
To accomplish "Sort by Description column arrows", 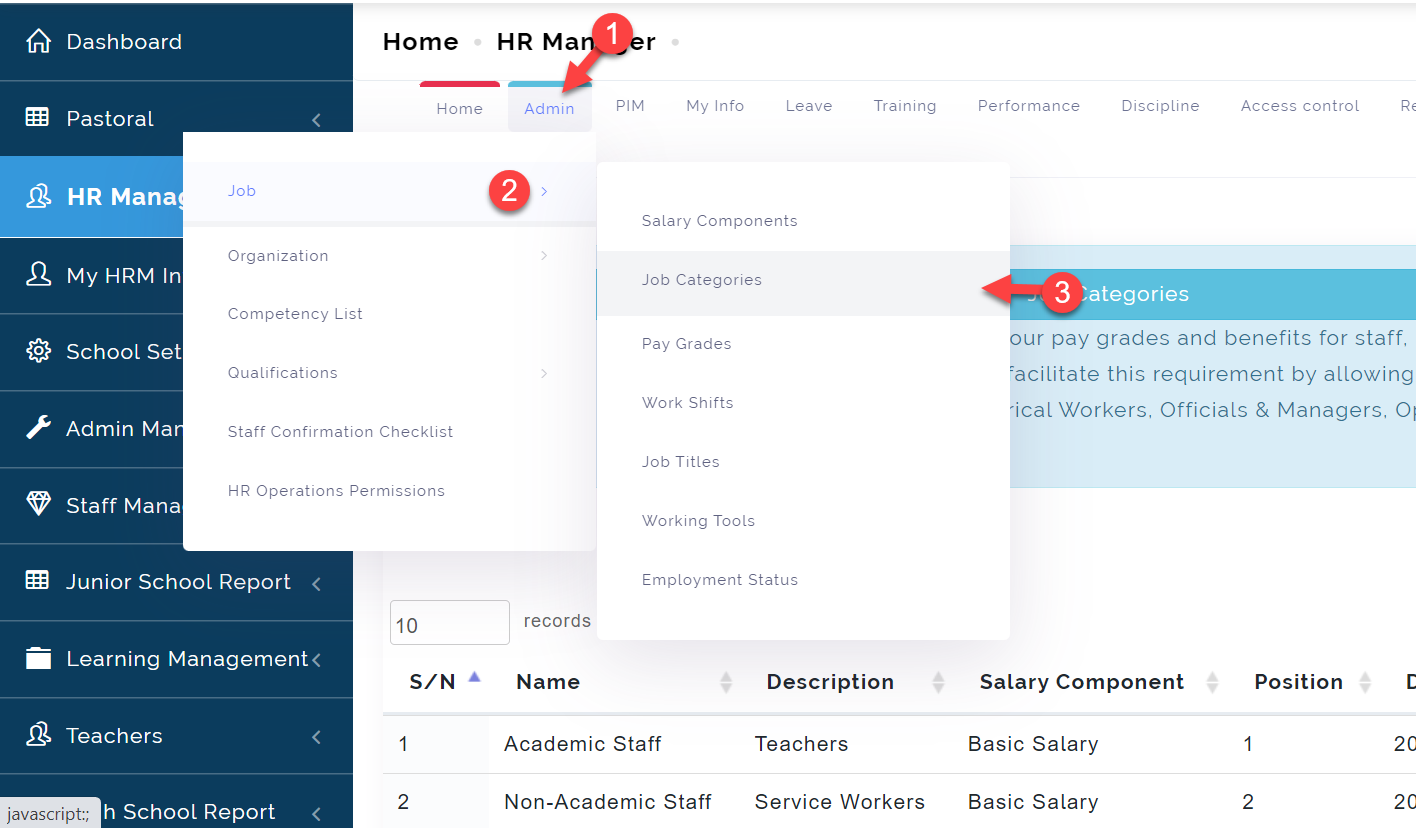I will [x=938, y=682].
